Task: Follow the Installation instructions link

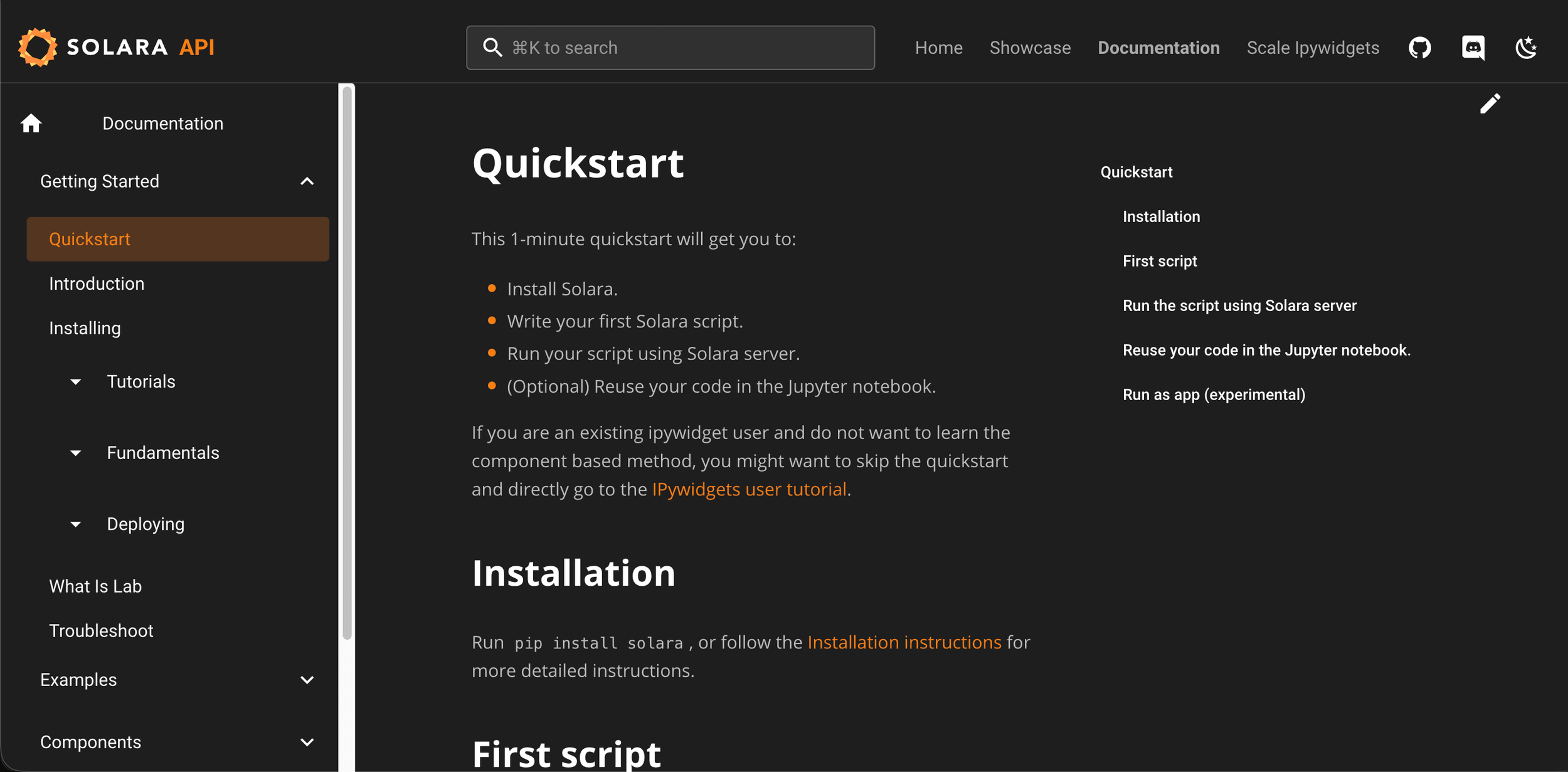Action: (904, 642)
